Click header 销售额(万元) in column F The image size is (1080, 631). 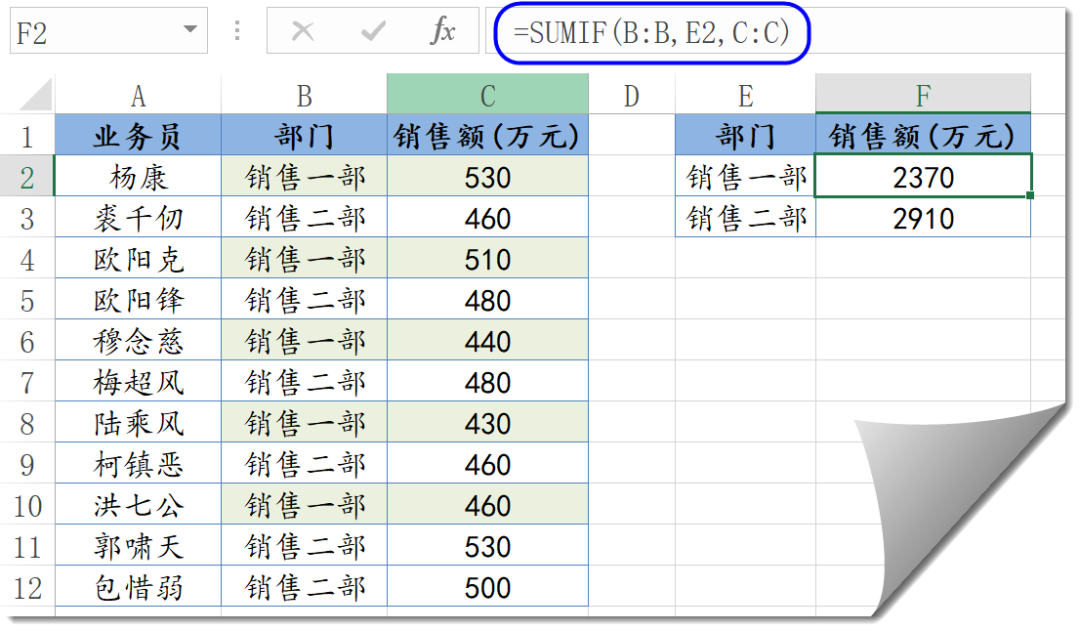pos(923,136)
